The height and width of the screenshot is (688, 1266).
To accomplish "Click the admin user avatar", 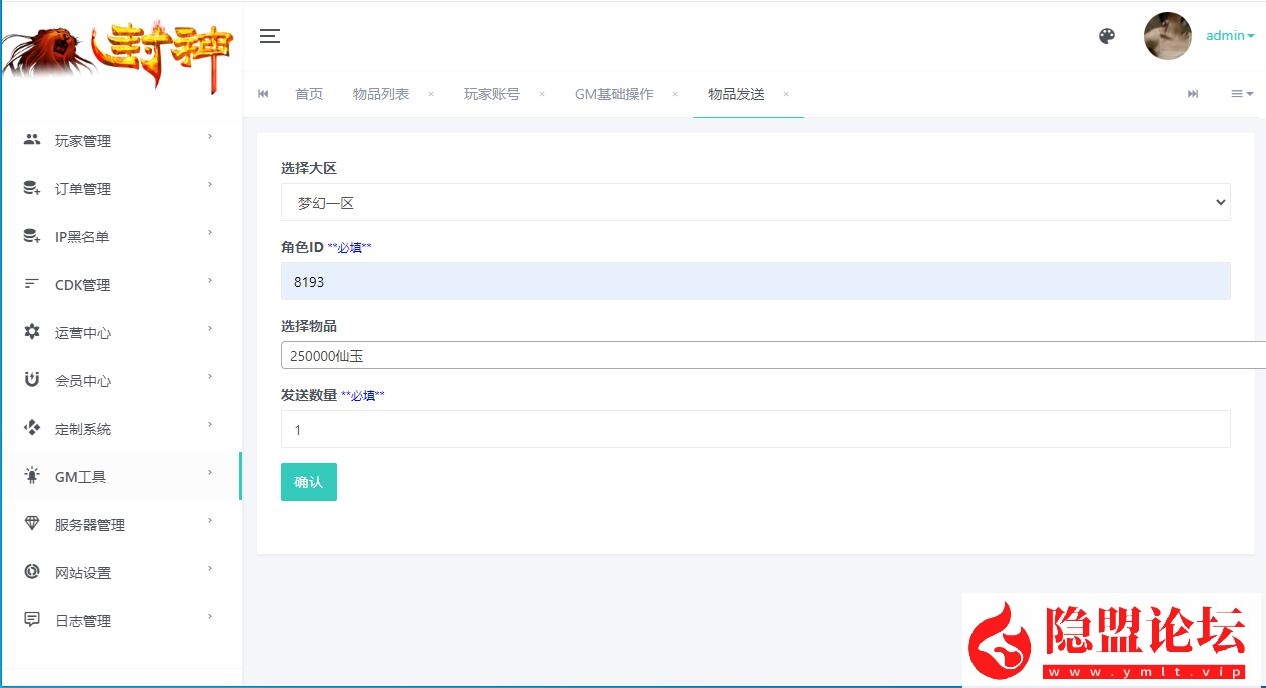I will [x=1167, y=36].
